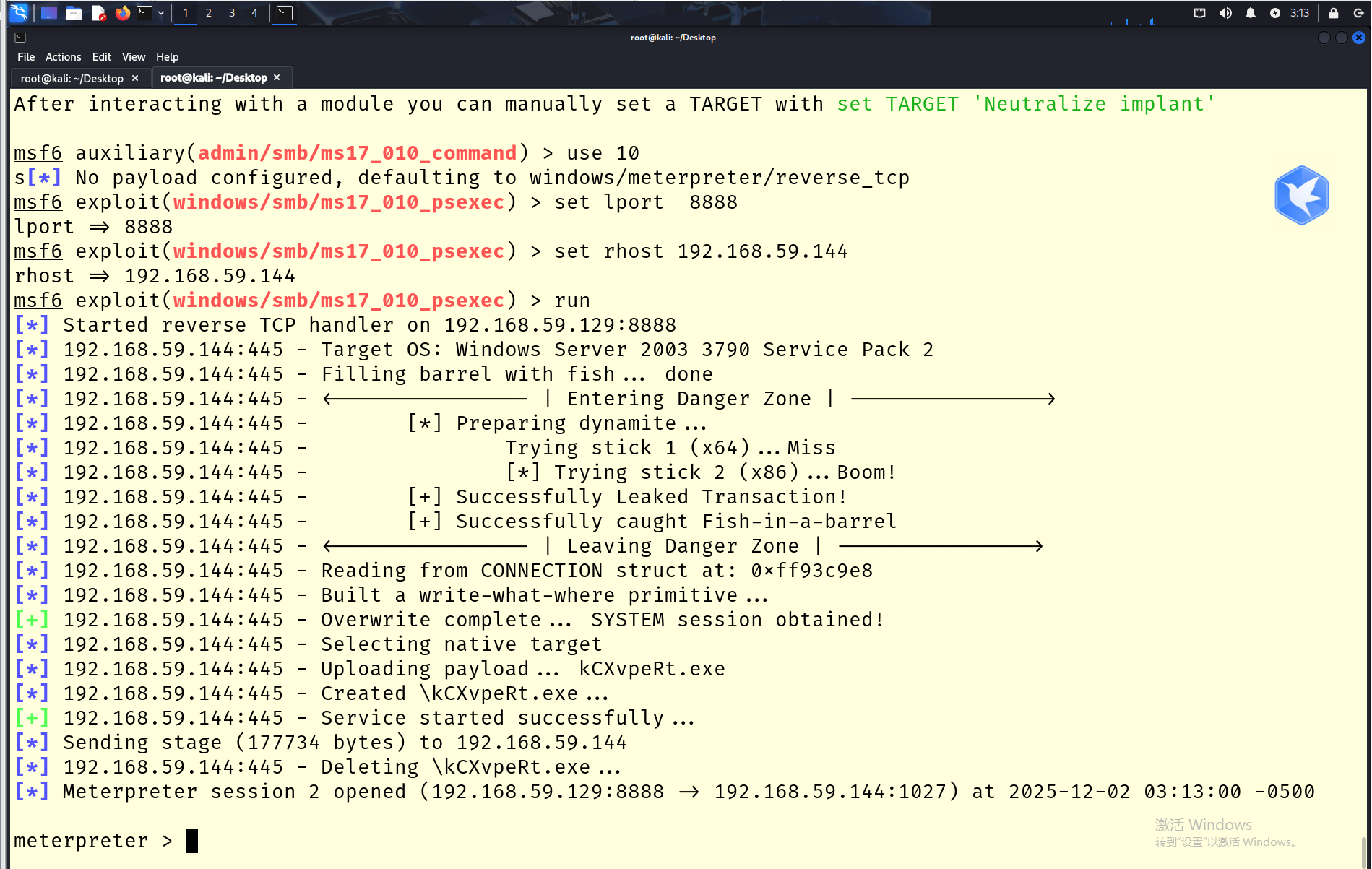Click the show desktop panel icon
Viewport: 1372px width, 869px height.
coord(49,13)
